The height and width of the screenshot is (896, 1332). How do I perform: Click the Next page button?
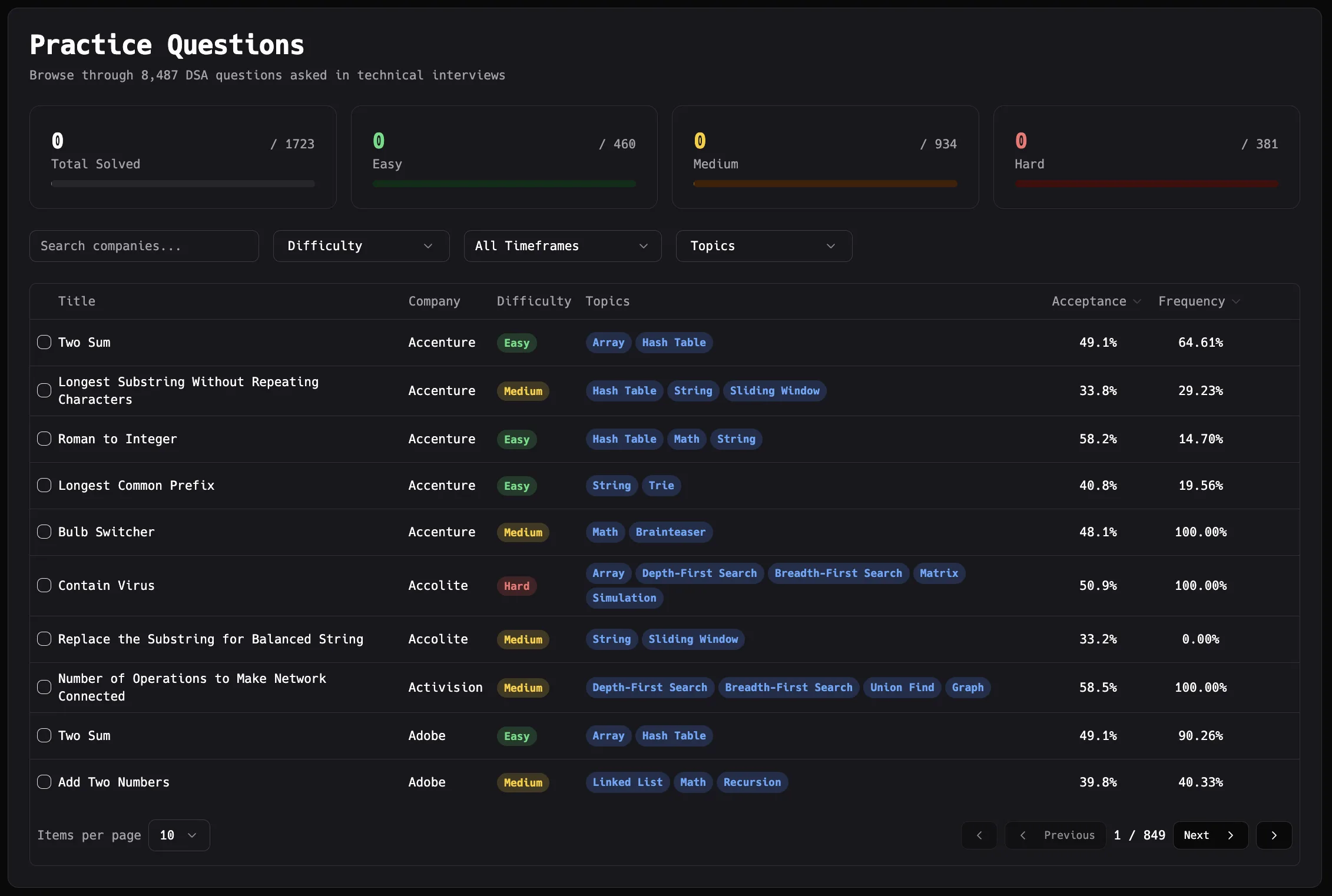click(1210, 835)
